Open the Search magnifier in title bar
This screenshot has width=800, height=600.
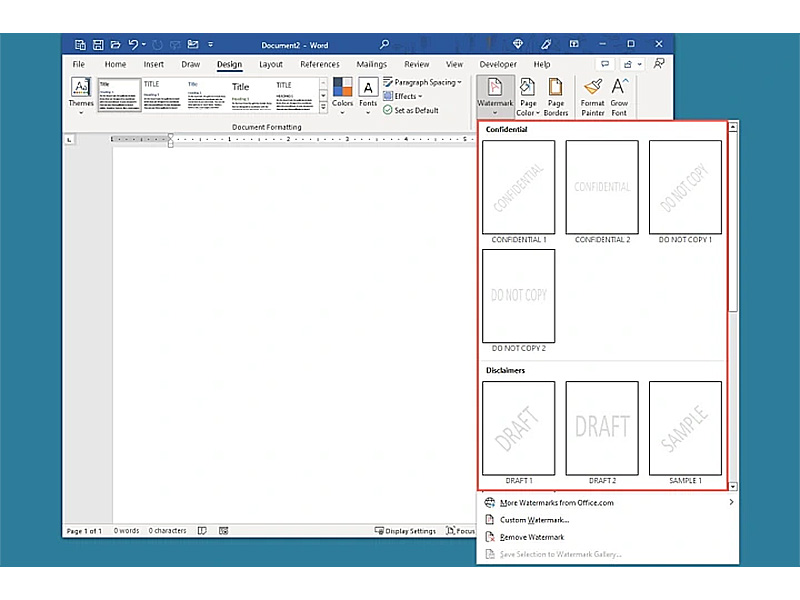tap(384, 44)
